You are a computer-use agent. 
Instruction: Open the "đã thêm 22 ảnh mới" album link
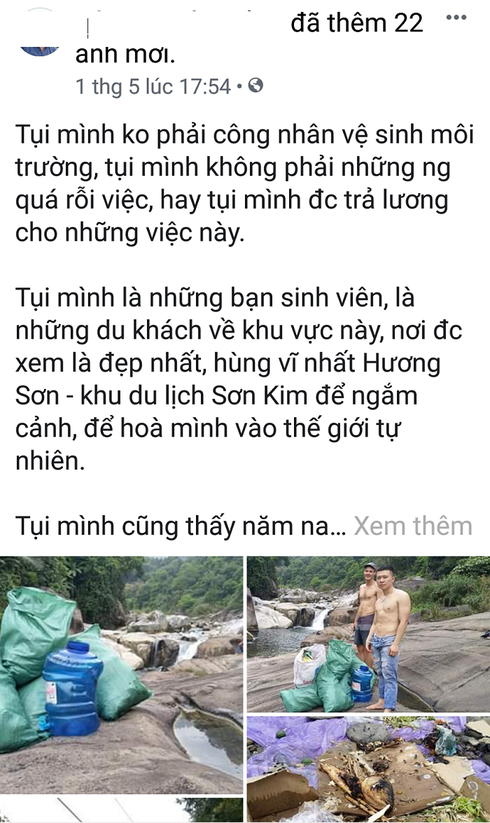coord(249,38)
